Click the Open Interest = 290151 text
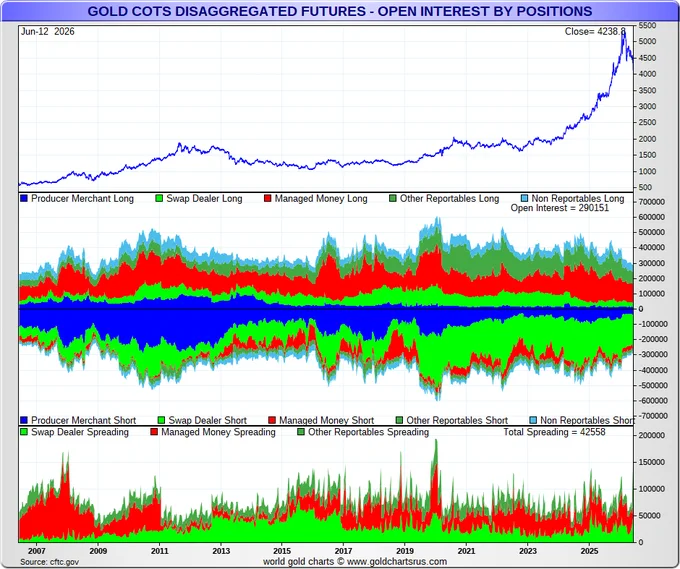This screenshot has height=569, width=680. coord(559,208)
